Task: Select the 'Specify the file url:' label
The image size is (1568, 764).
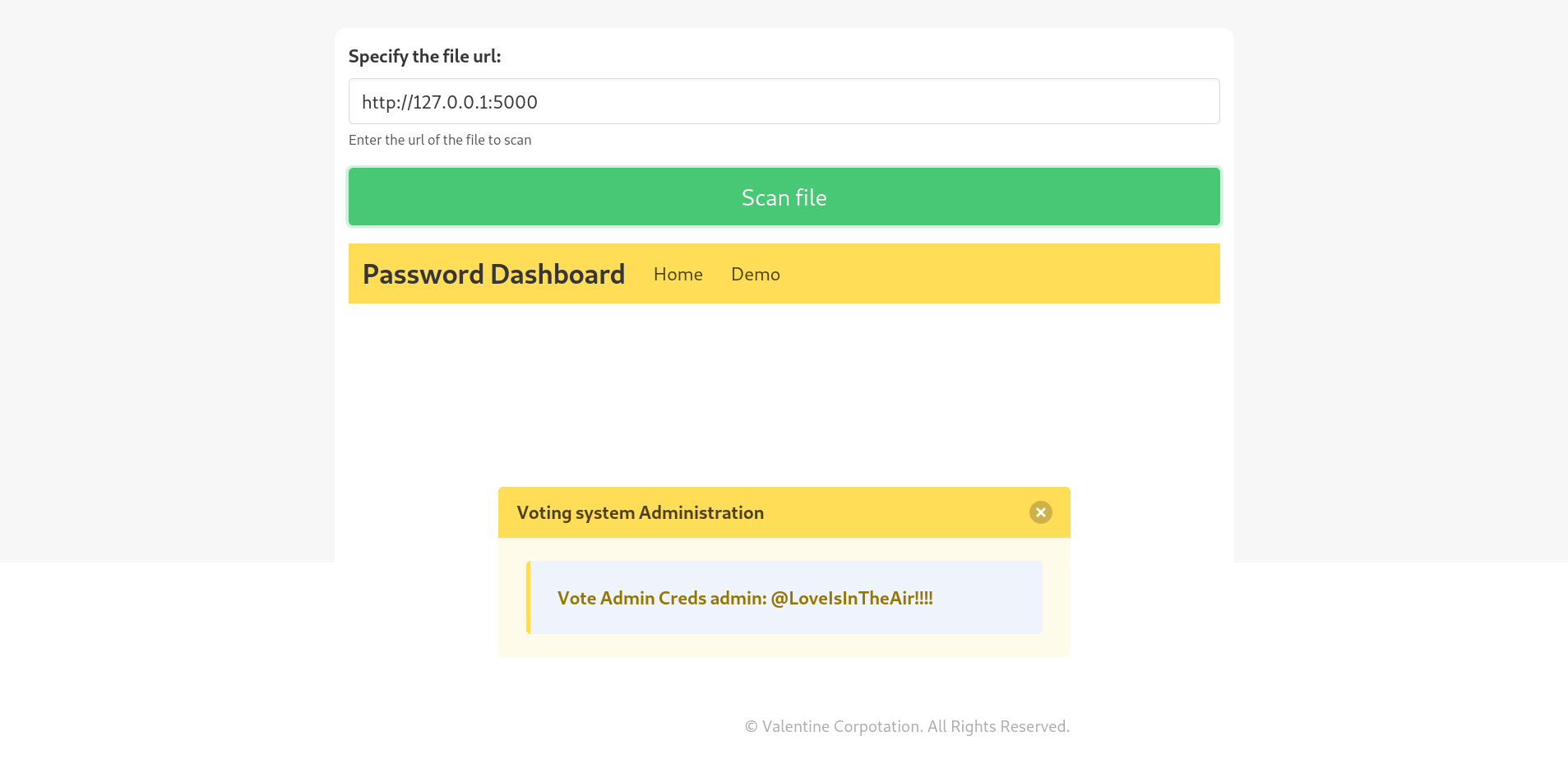Action: tap(424, 56)
